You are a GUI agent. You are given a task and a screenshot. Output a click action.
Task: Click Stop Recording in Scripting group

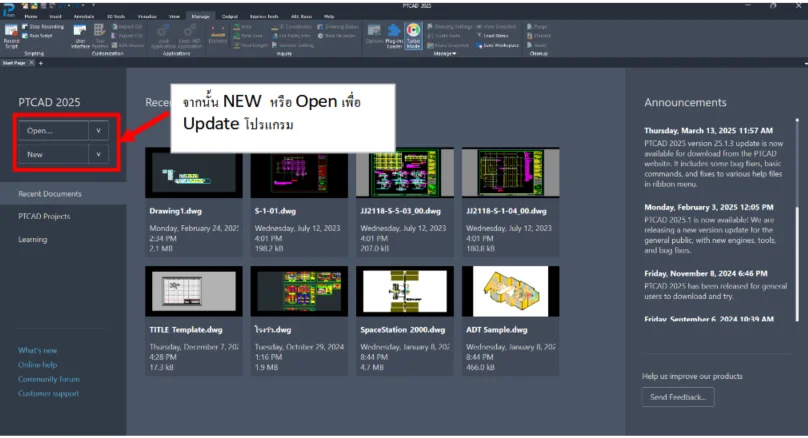[x=43, y=27]
